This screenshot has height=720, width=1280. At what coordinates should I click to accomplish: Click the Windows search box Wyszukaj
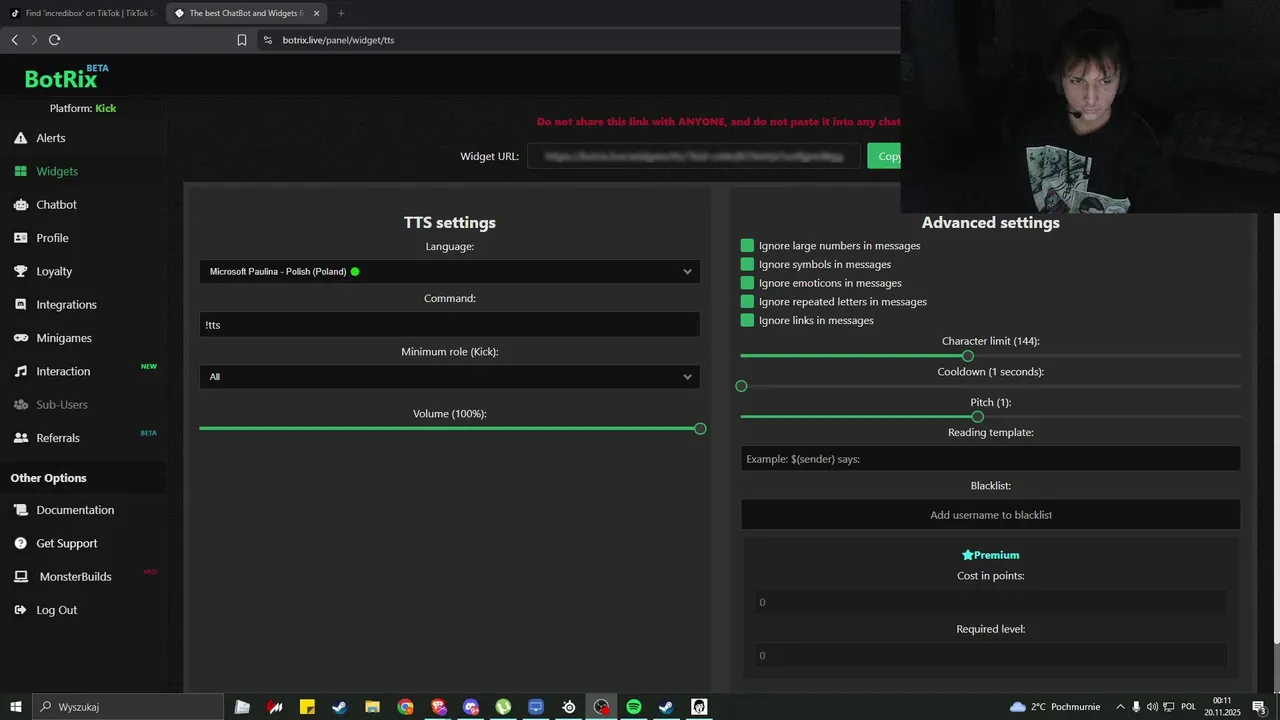tap(128, 707)
